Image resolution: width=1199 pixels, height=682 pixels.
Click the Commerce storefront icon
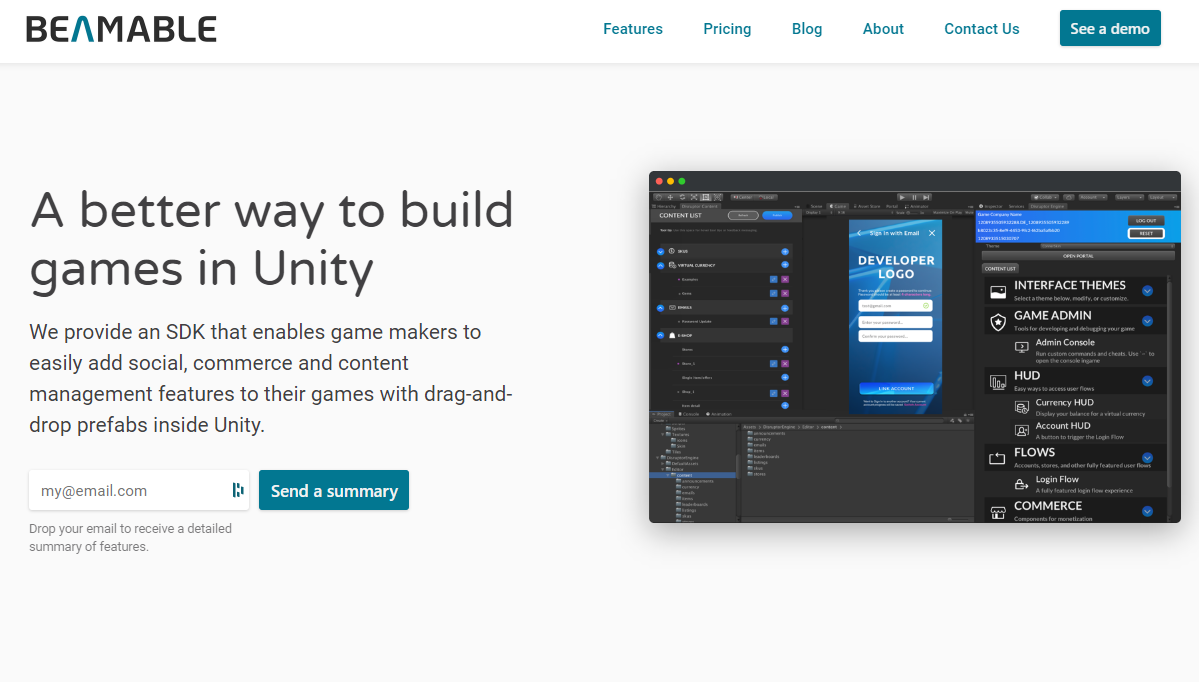coord(998,512)
